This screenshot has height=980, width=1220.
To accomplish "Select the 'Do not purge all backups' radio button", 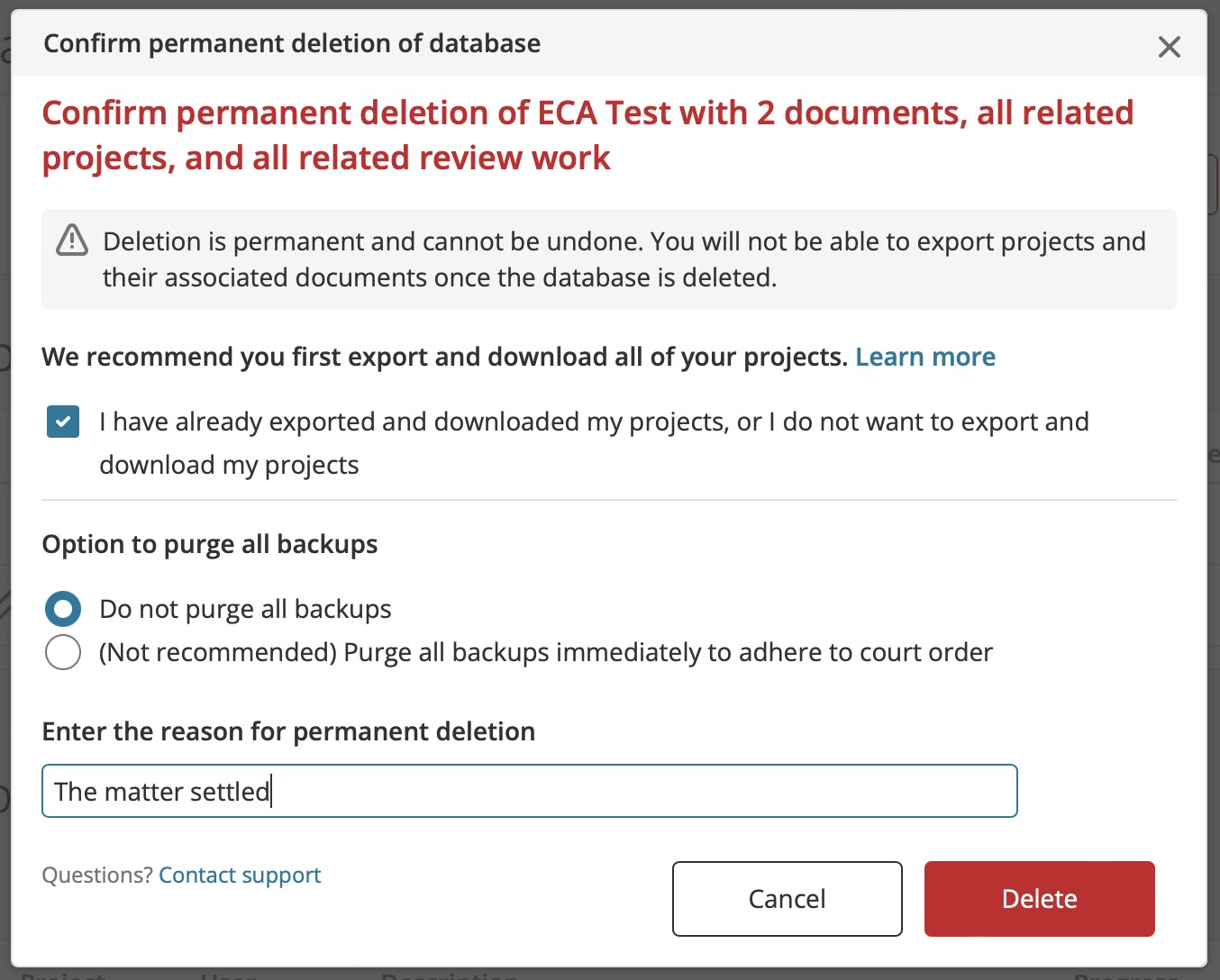I will (x=63, y=609).
